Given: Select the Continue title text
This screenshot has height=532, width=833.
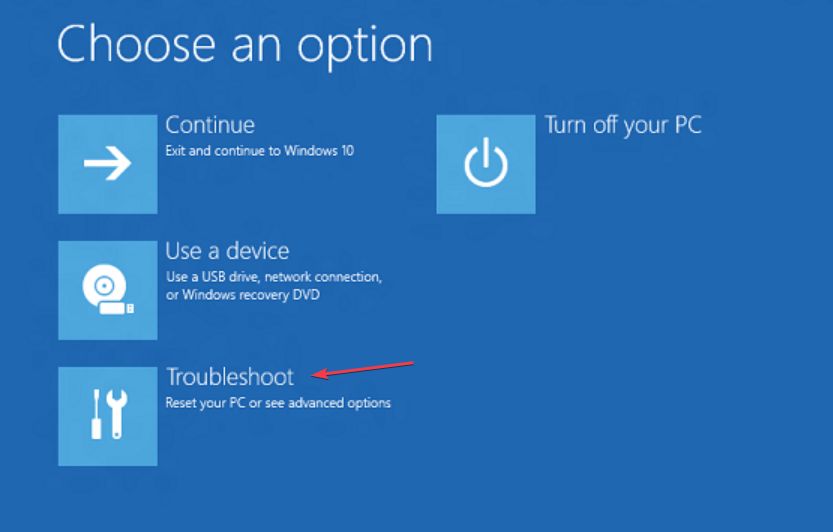Looking at the screenshot, I should 210,125.
